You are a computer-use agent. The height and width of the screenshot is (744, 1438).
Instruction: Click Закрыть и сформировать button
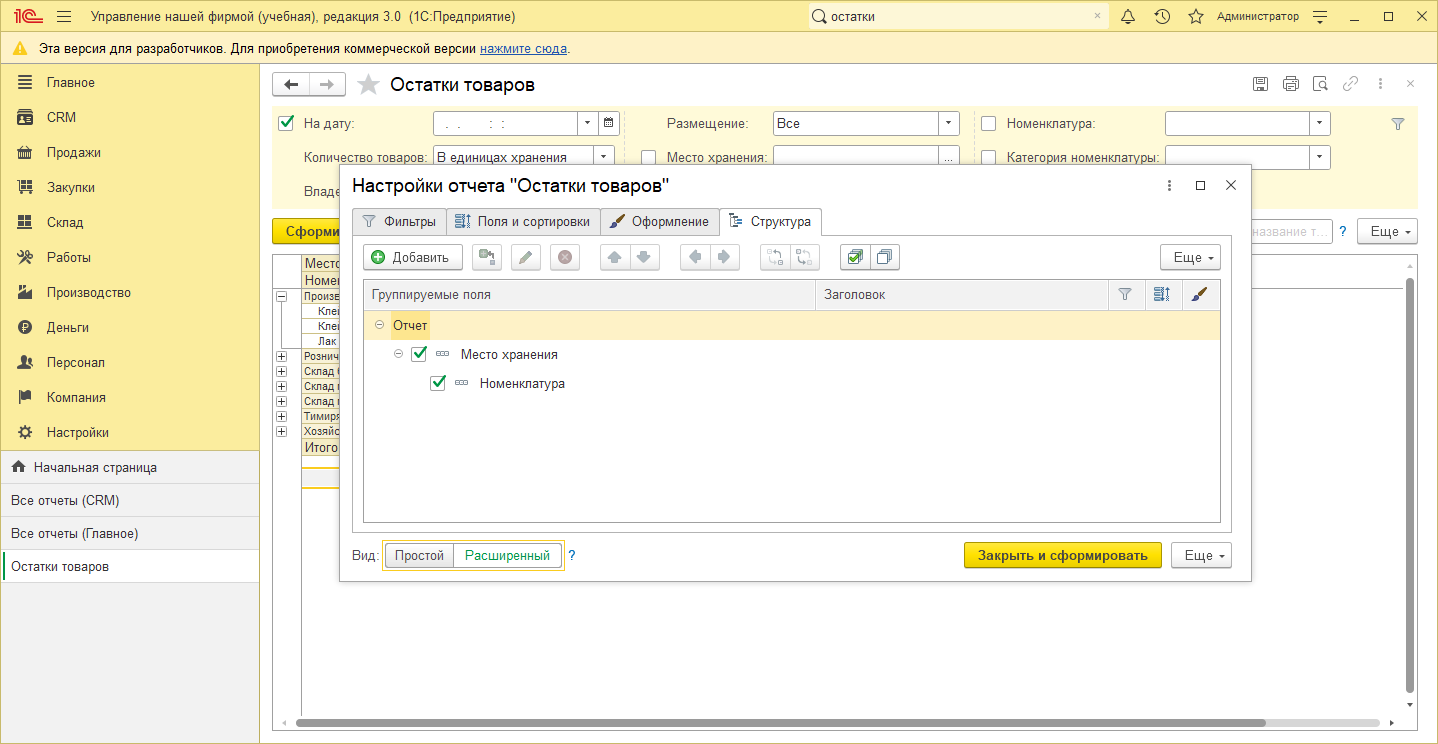(1063, 555)
